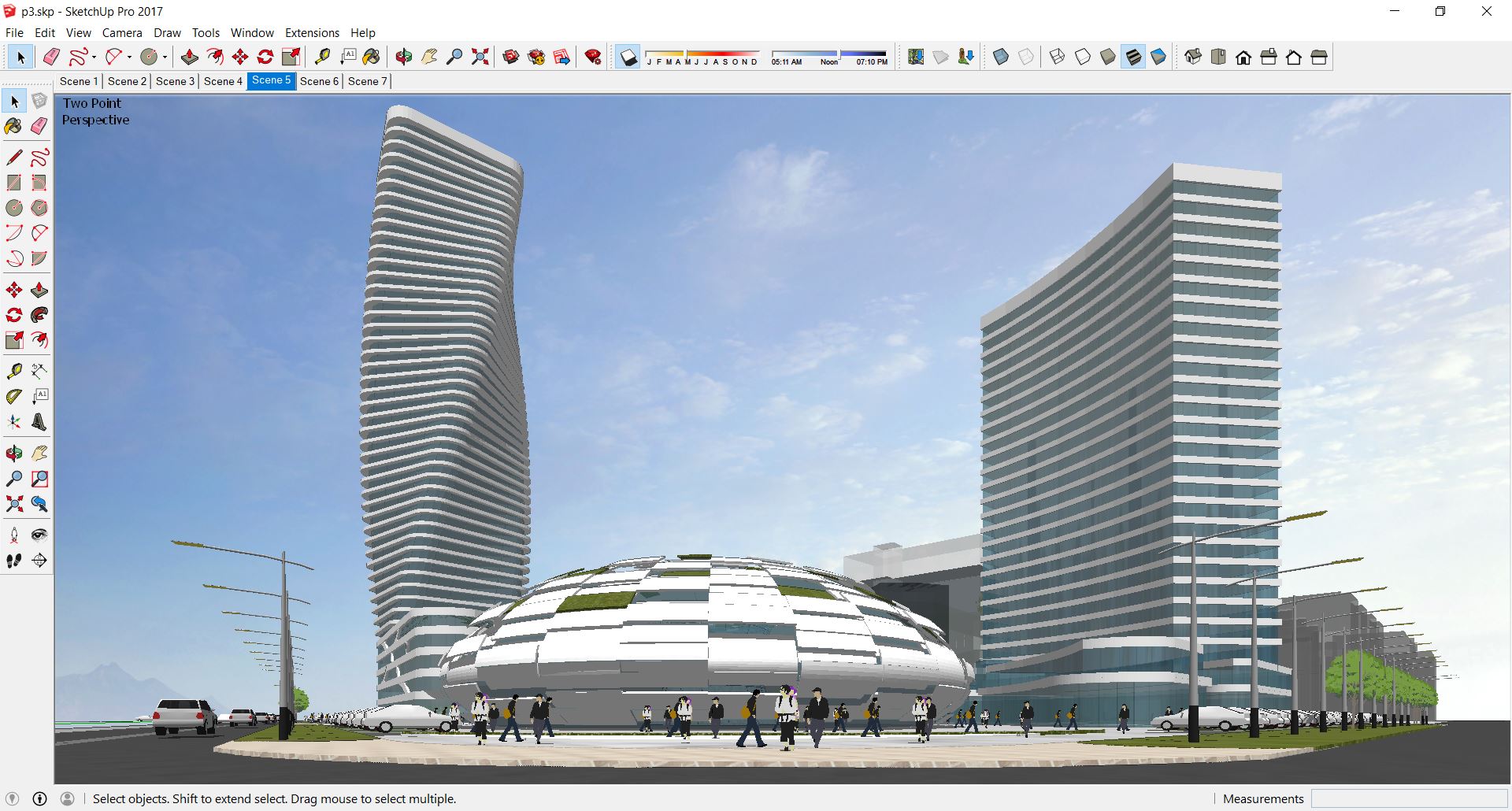Click the geo-location icon in status bar

pyautogui.click(x=13, y=798)
